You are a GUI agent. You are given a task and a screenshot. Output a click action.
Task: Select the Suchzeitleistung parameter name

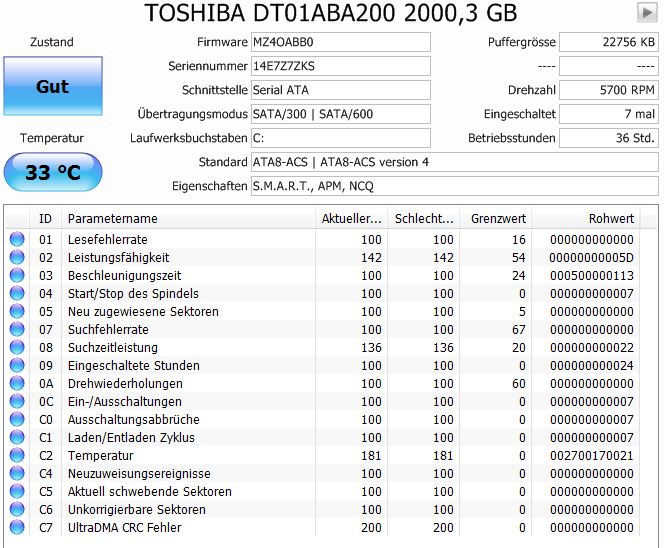pos(113,348)
